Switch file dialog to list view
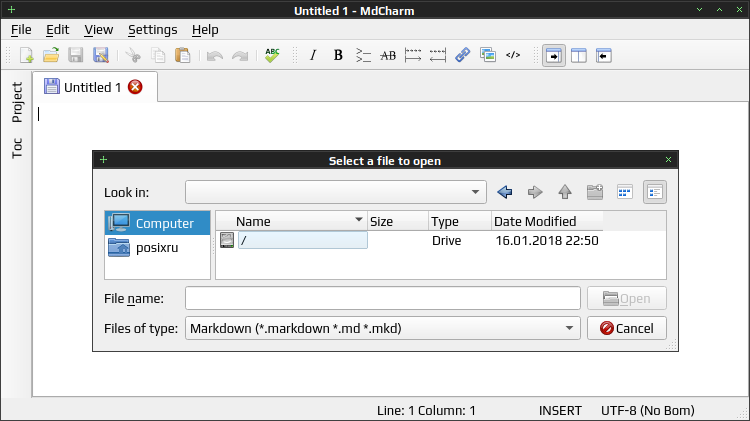 click(x=625, y=192)
